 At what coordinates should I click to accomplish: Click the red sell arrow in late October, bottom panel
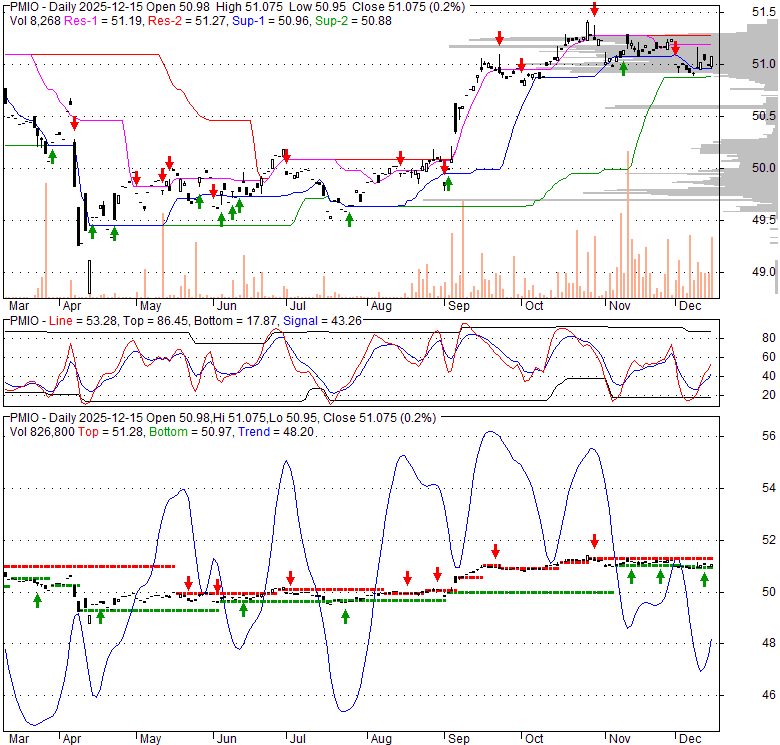(x=594, y=541)
